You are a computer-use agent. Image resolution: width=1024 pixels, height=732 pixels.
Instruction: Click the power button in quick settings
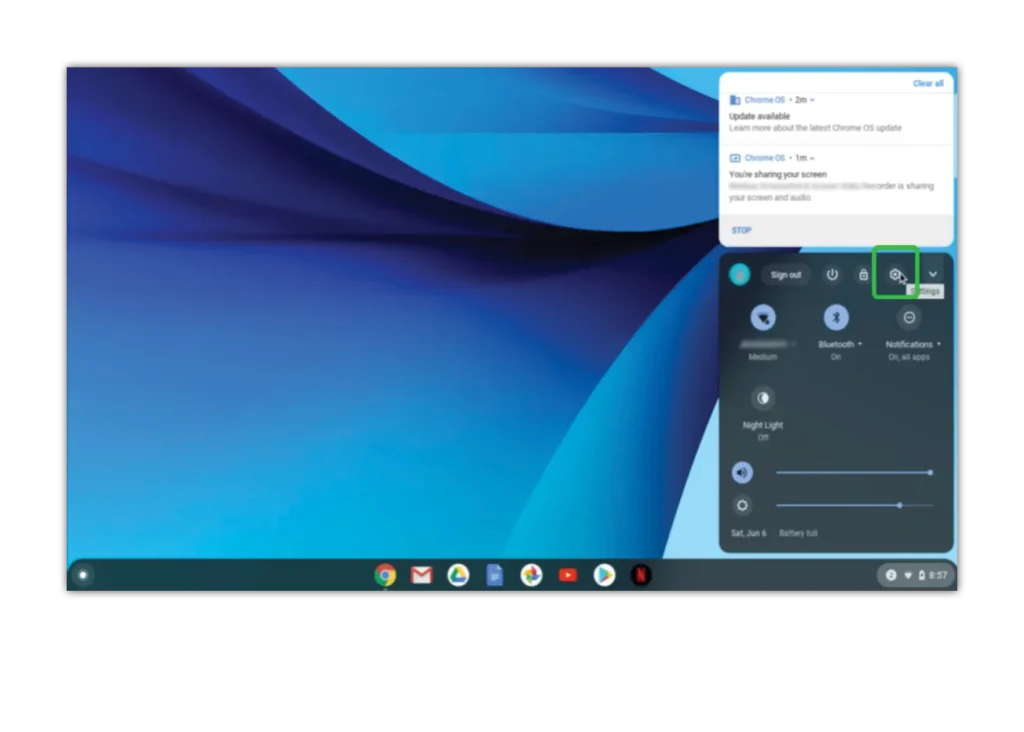(832, 274)
